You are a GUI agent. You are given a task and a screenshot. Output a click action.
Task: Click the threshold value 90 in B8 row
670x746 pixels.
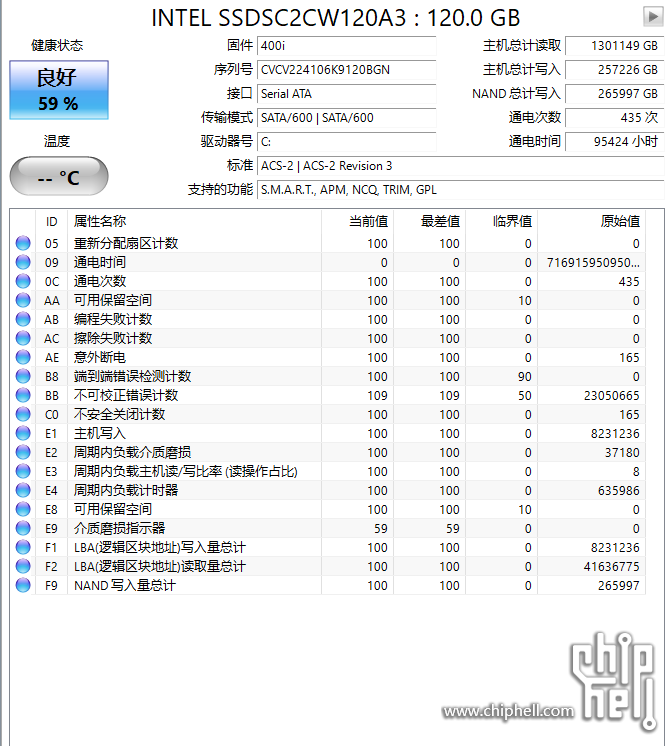[524, 376]
